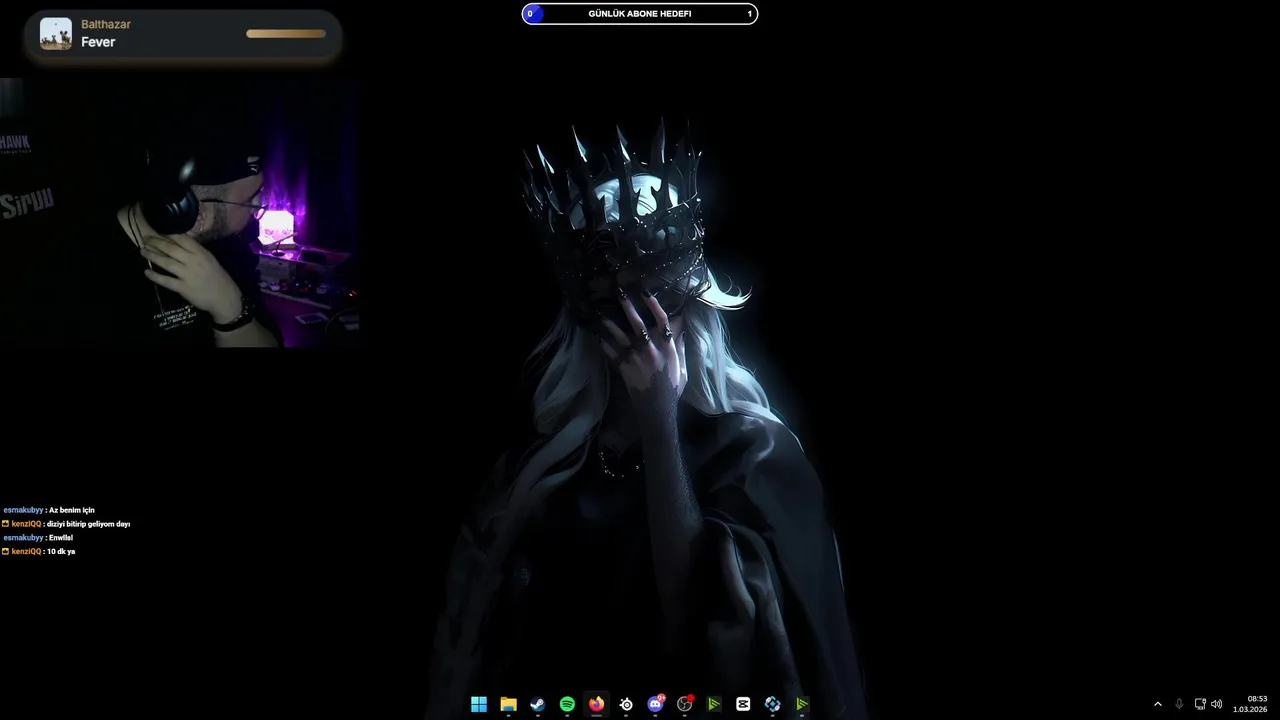Click the microphone tray icon
Image resolution: width=1280 pixels, height=720 pixels.
click(x=1179, y=704)
